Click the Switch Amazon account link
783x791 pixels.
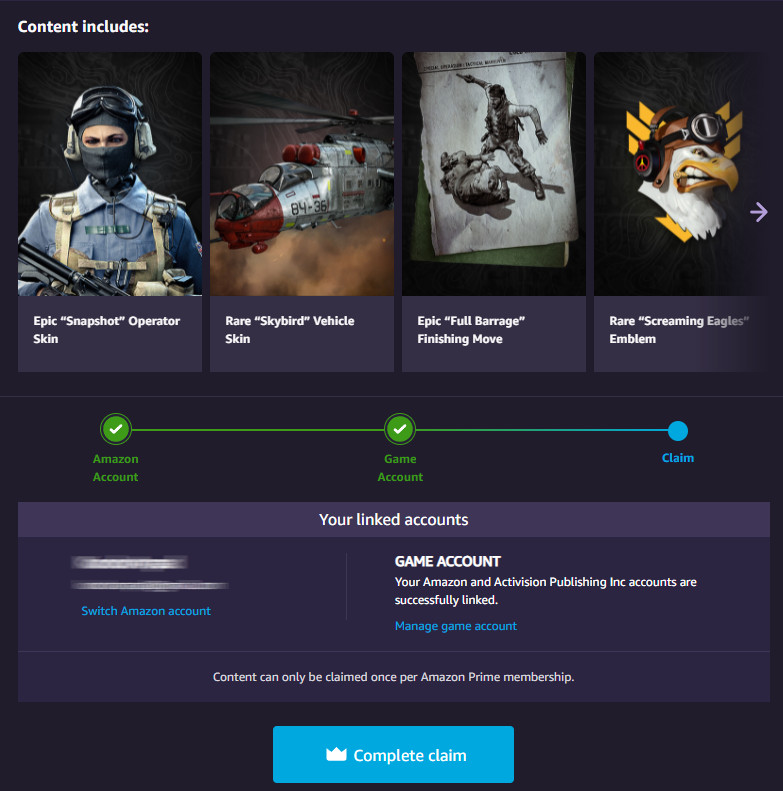tap(146, 611)
